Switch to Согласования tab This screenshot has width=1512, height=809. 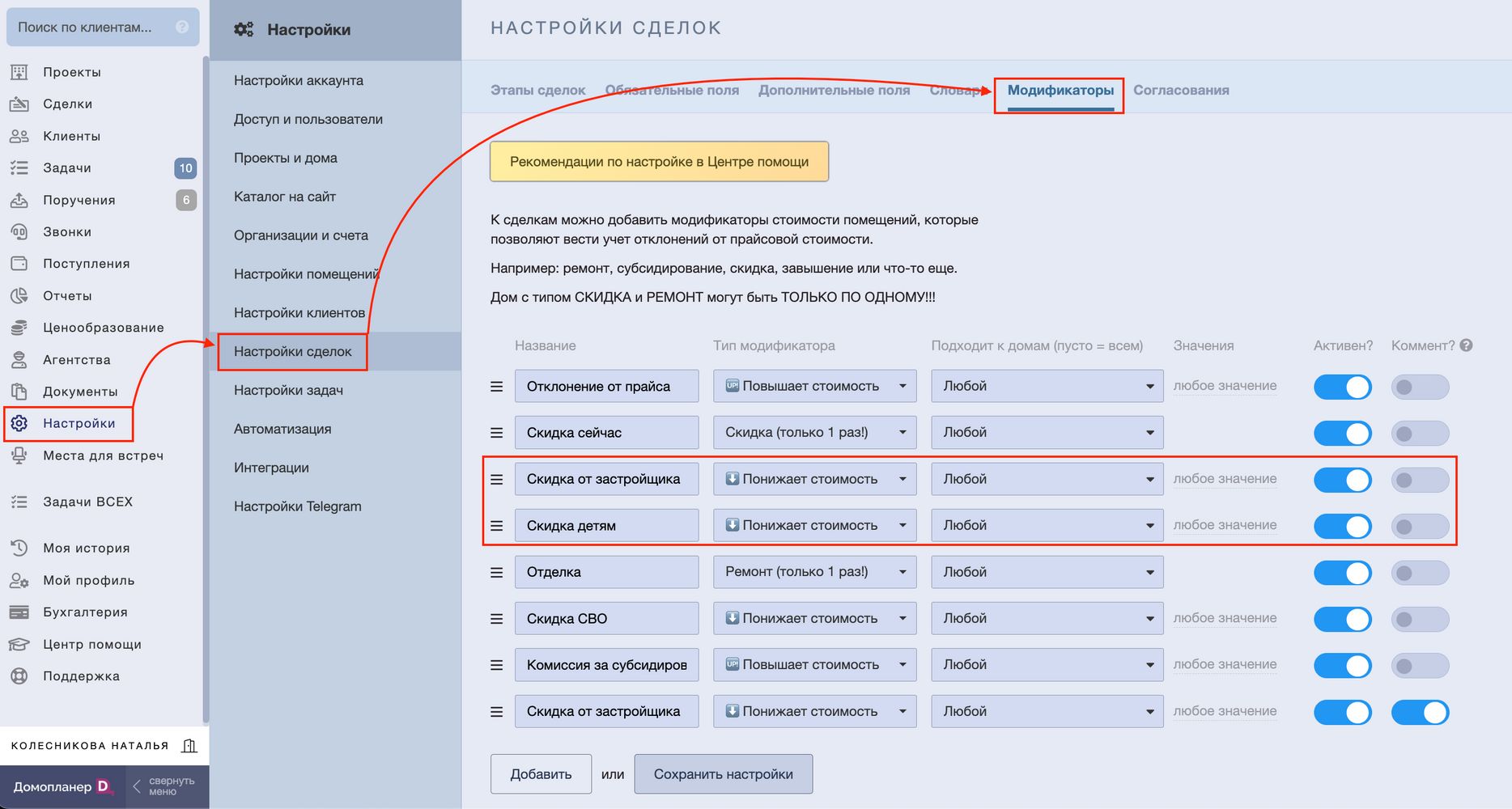[1181, 91]
